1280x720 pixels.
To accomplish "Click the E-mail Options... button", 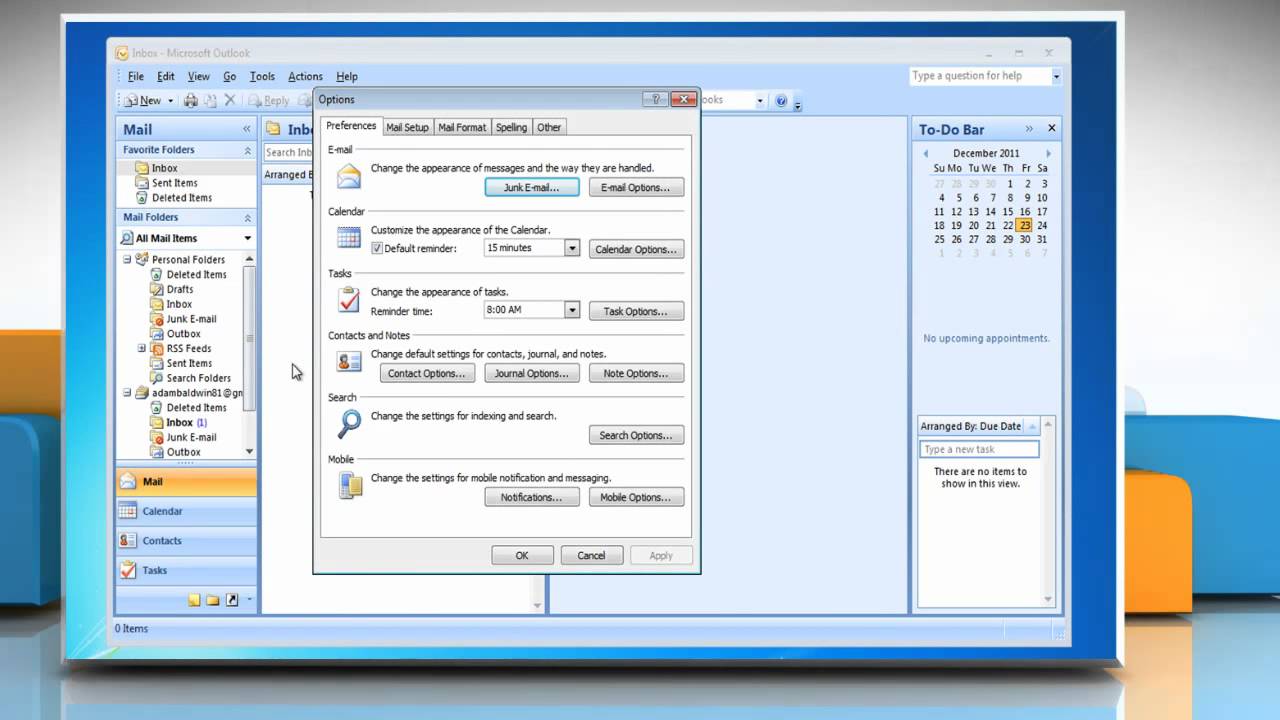I will 636,187.
